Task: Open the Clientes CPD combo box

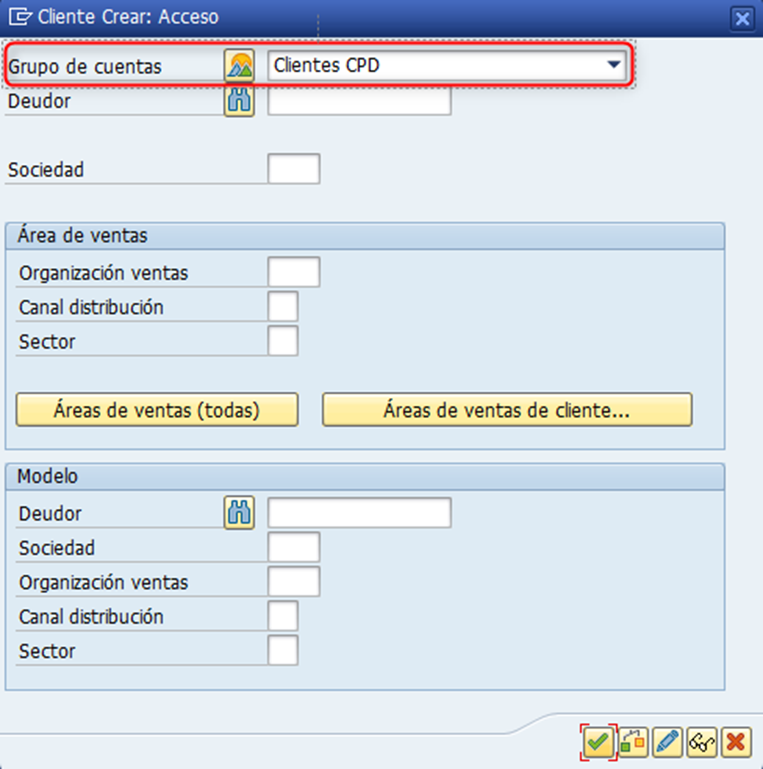Action: (447, 65)
